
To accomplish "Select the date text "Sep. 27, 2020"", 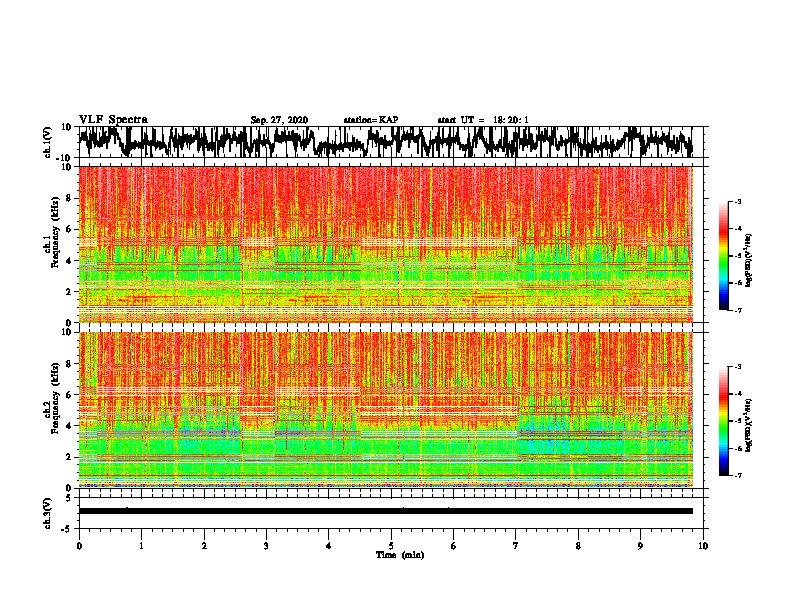I will [279, 120].
